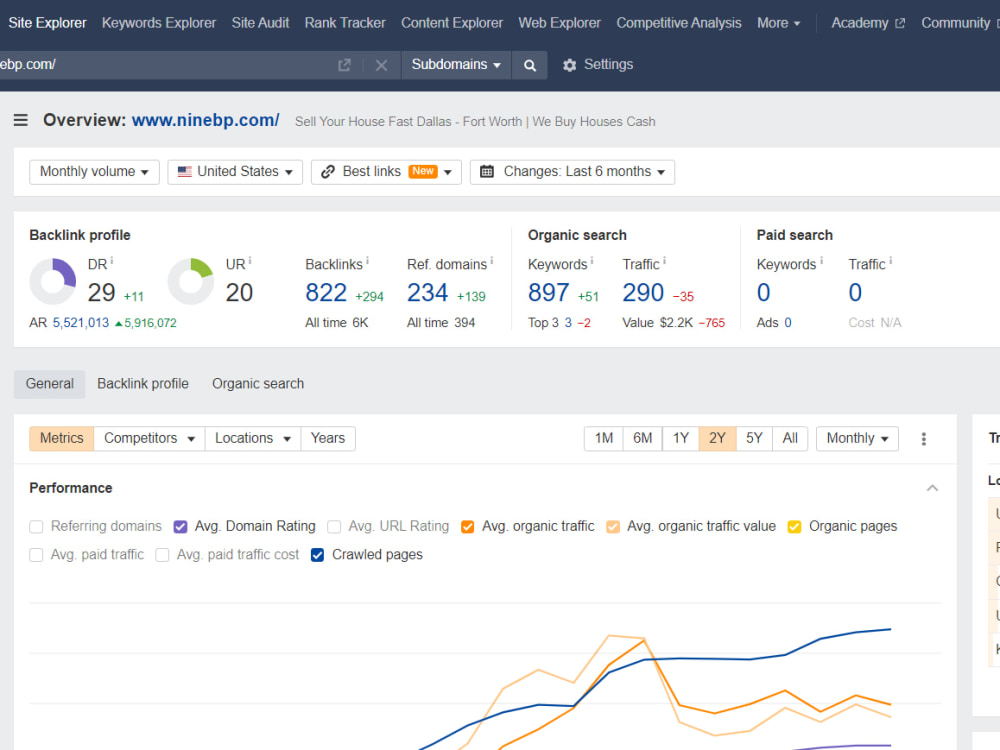Set chart range to 6M
Image resolution: width=1000 pixels, height=750 pixels.
pos(642,439)
